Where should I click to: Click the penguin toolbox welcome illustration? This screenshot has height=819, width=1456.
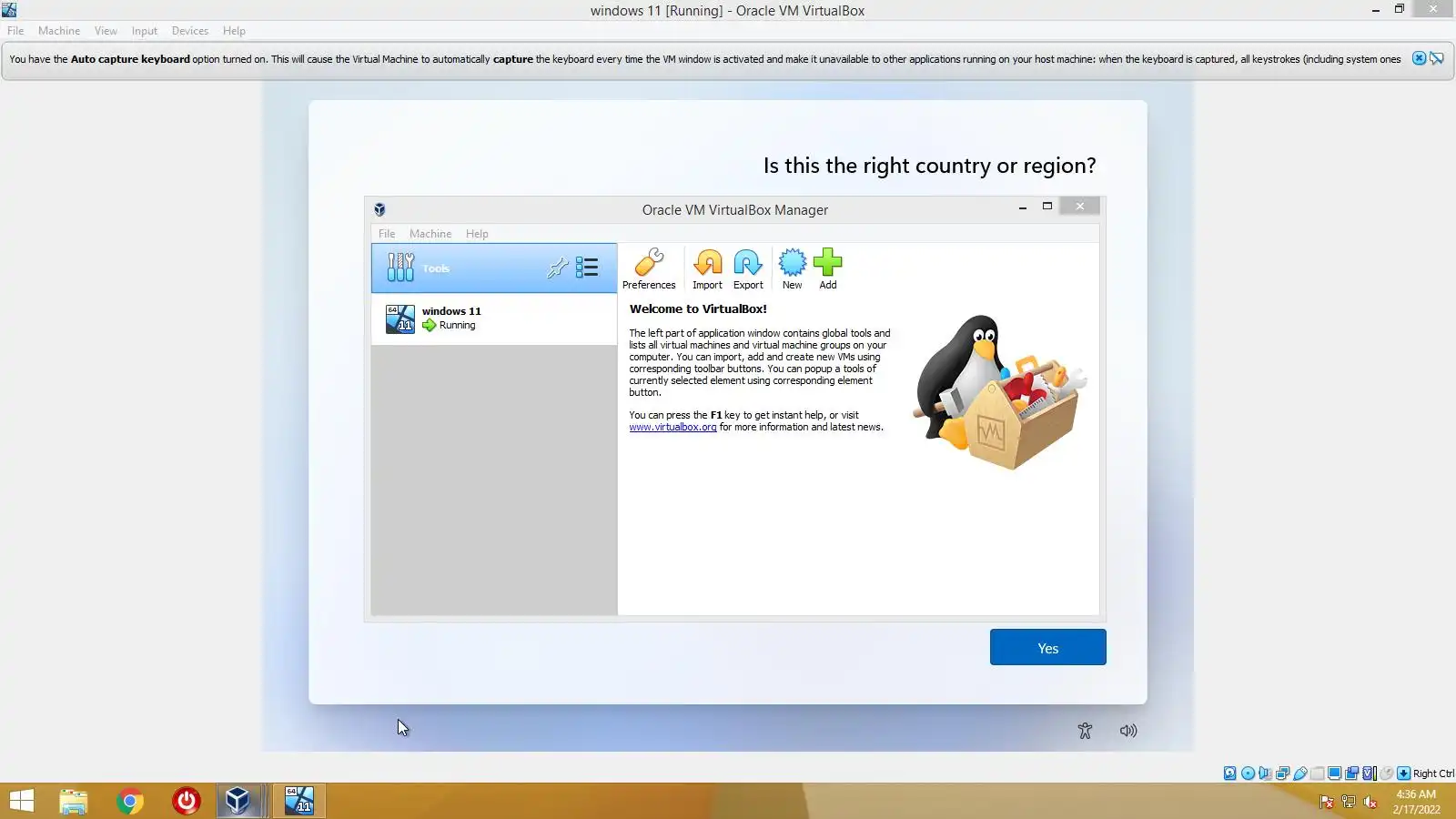[x=1000, y=392]
